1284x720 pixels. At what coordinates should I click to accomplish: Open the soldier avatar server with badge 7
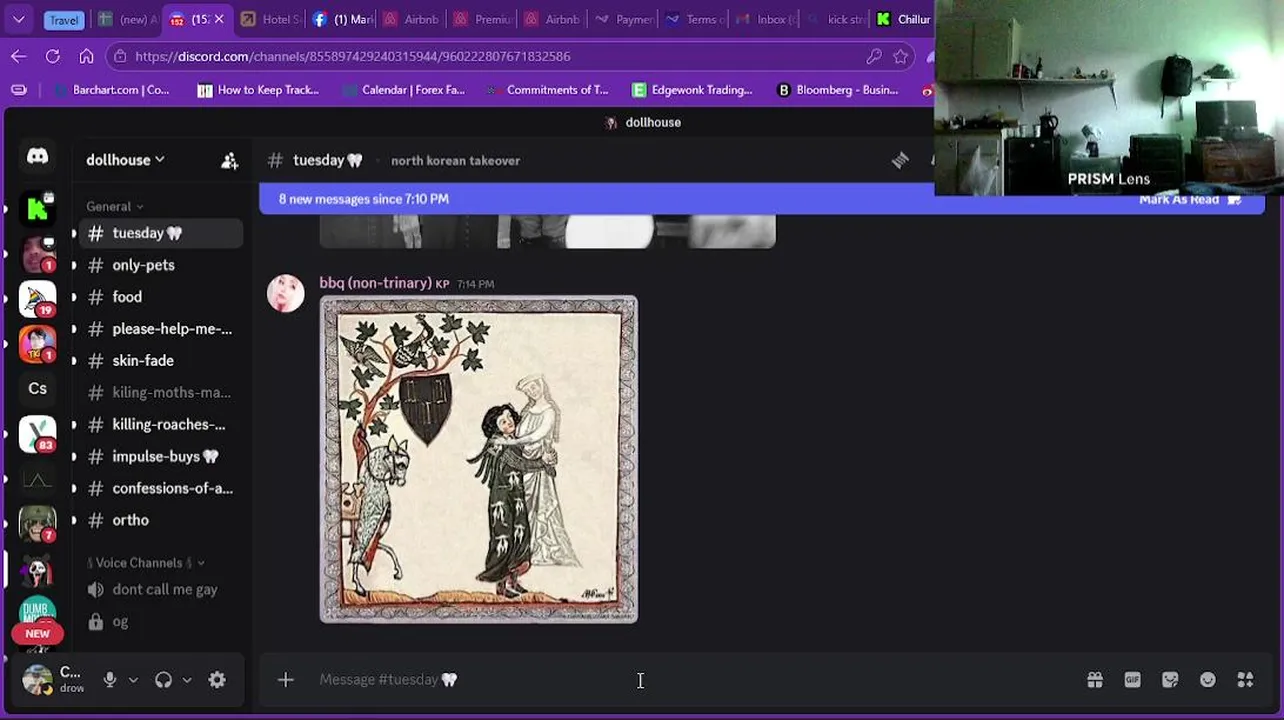37,523
